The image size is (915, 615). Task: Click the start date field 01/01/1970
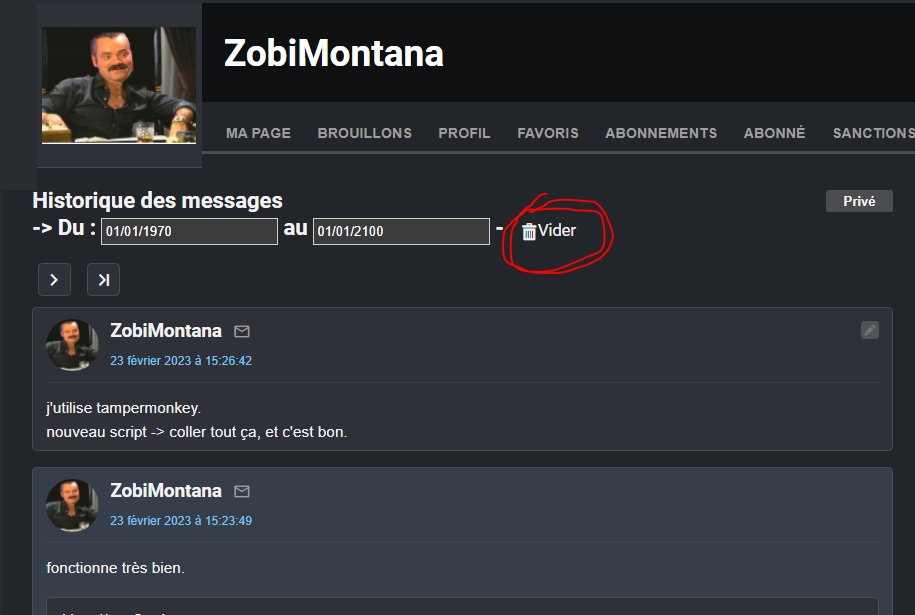pyautogui.click(x=189, y=231)
